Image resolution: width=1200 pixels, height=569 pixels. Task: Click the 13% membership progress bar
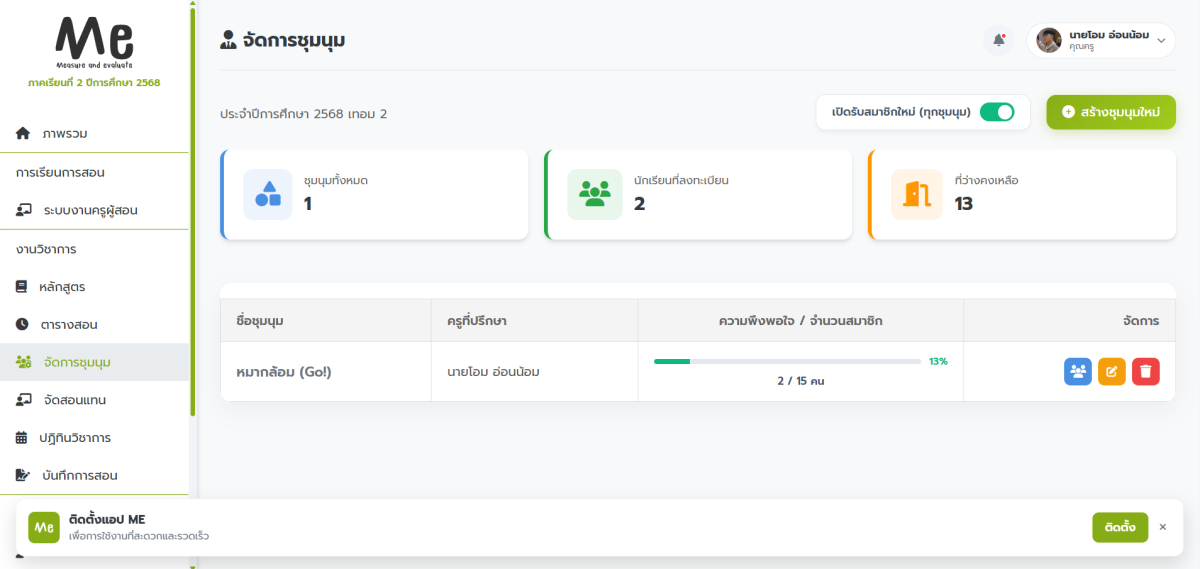(x=787, y=361)
